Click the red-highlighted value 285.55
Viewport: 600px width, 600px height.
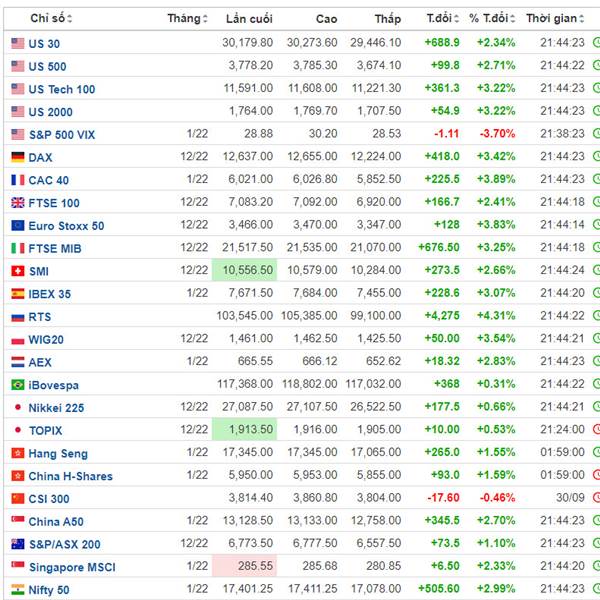tap(244, 566)
